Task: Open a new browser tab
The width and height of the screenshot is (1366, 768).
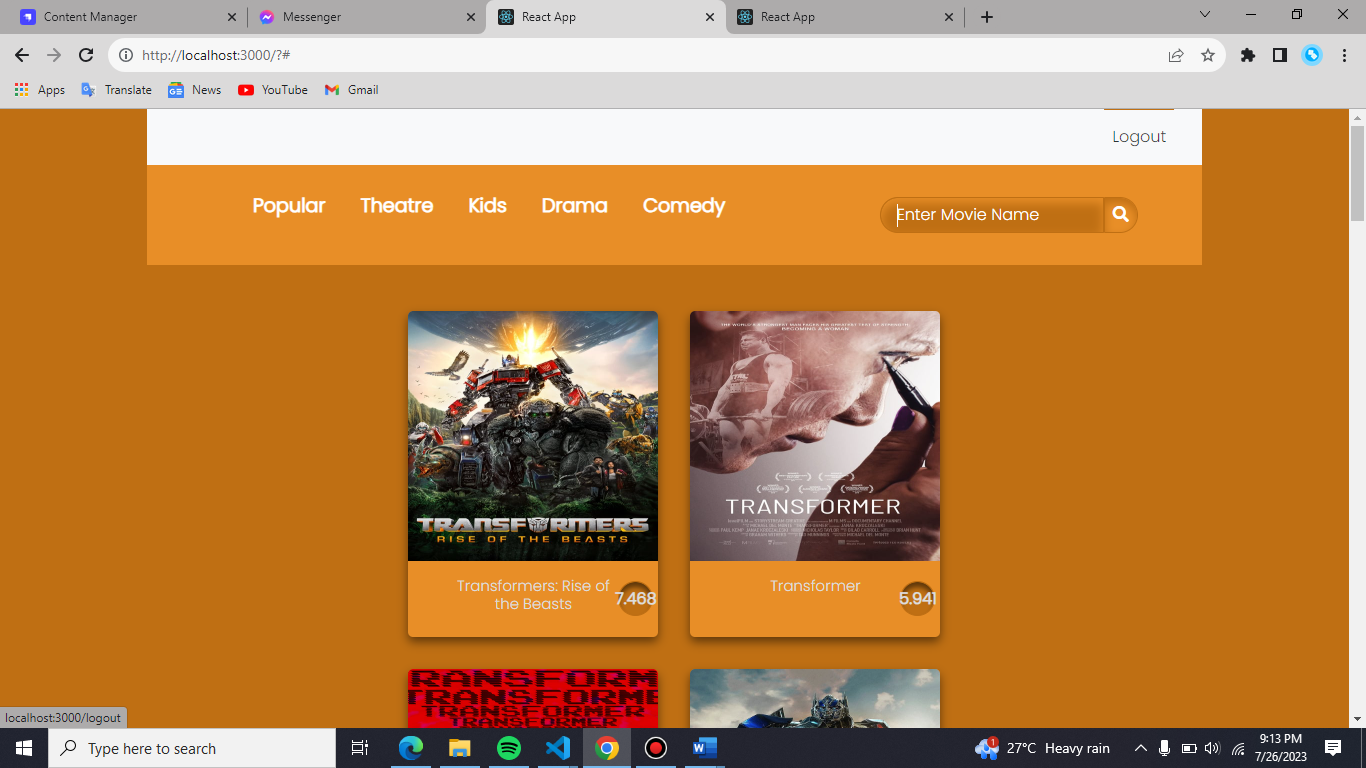Action: 987,17
